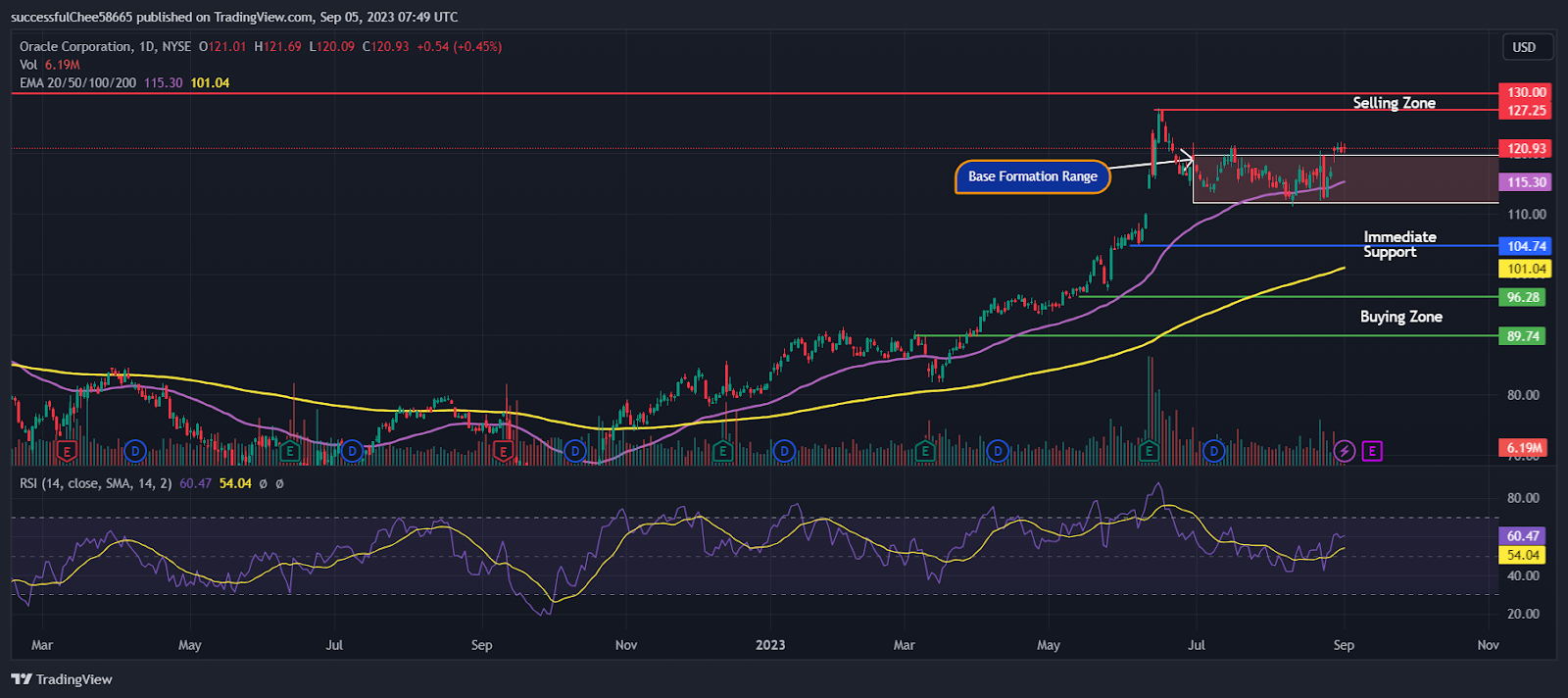Click the 127.25 price label

click(1526, 110)
